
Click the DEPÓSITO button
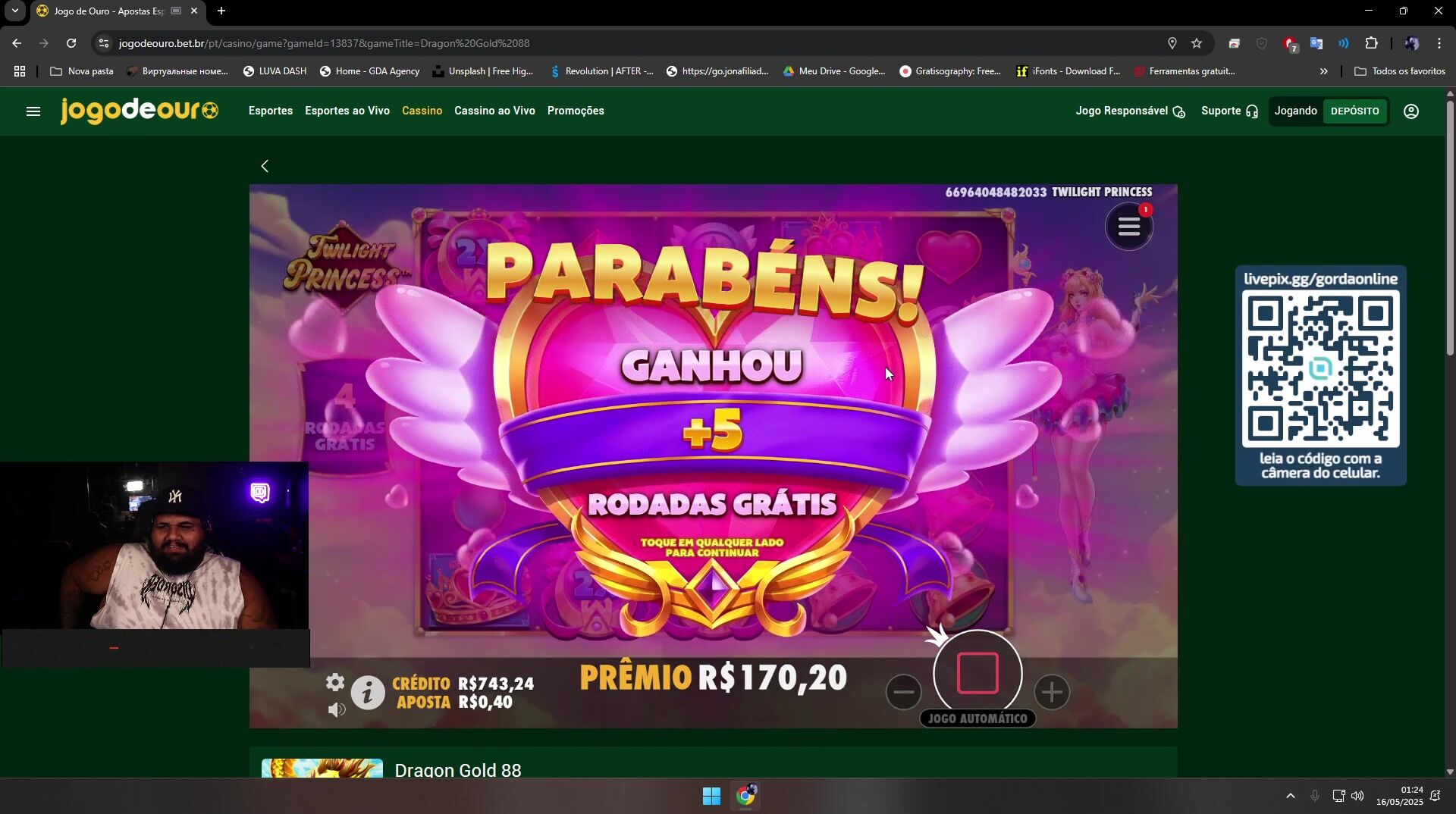point(1354,111)
